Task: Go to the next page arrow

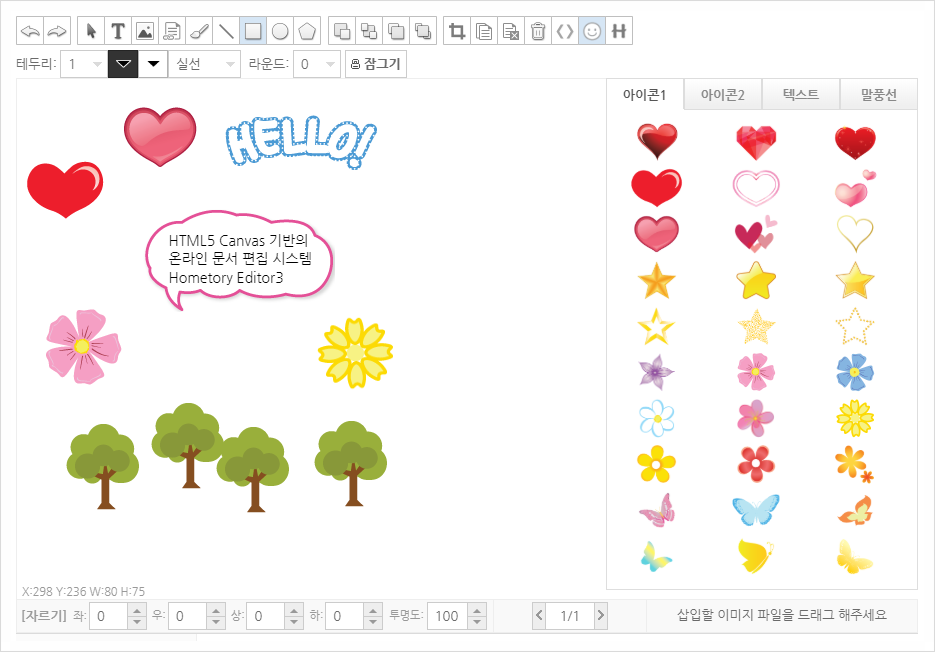Action: tap(600, 616)
